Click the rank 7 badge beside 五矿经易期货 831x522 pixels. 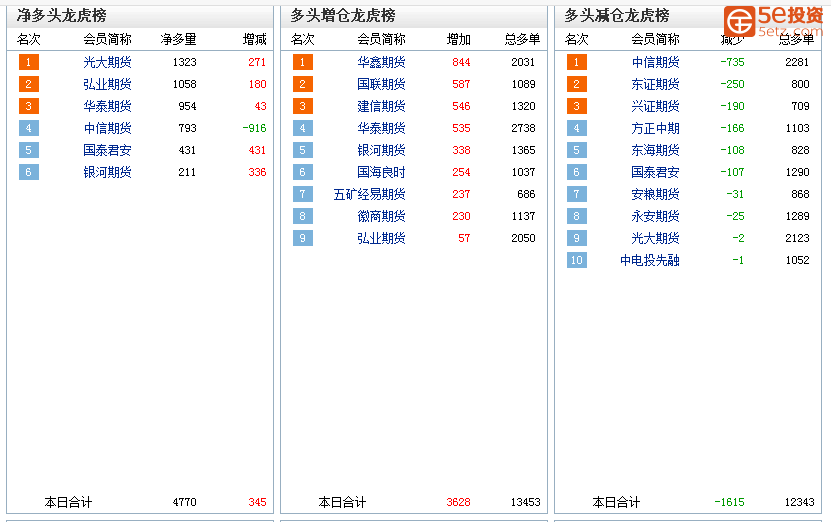pos(303,194)
